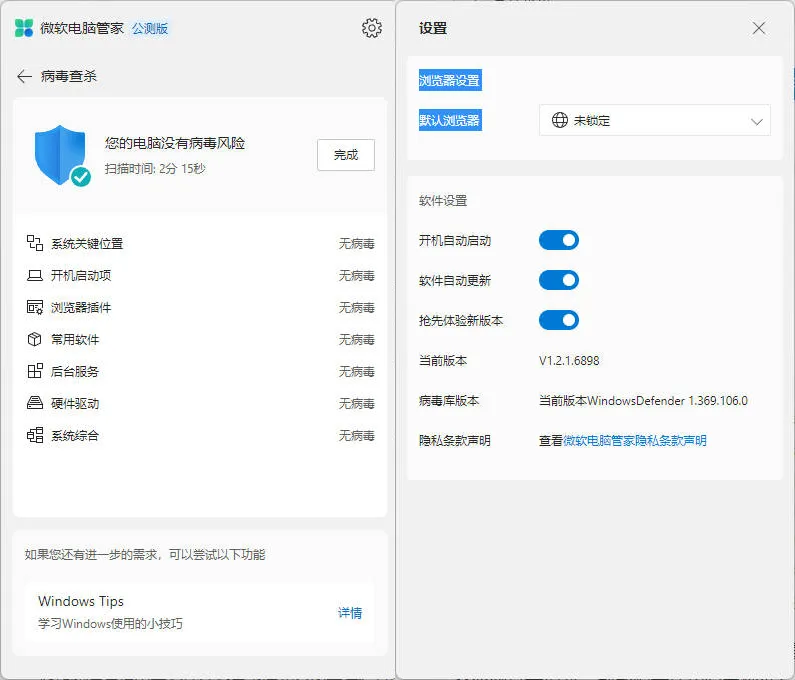Click the globe icon in the browser dropdown

click(560, 120)
